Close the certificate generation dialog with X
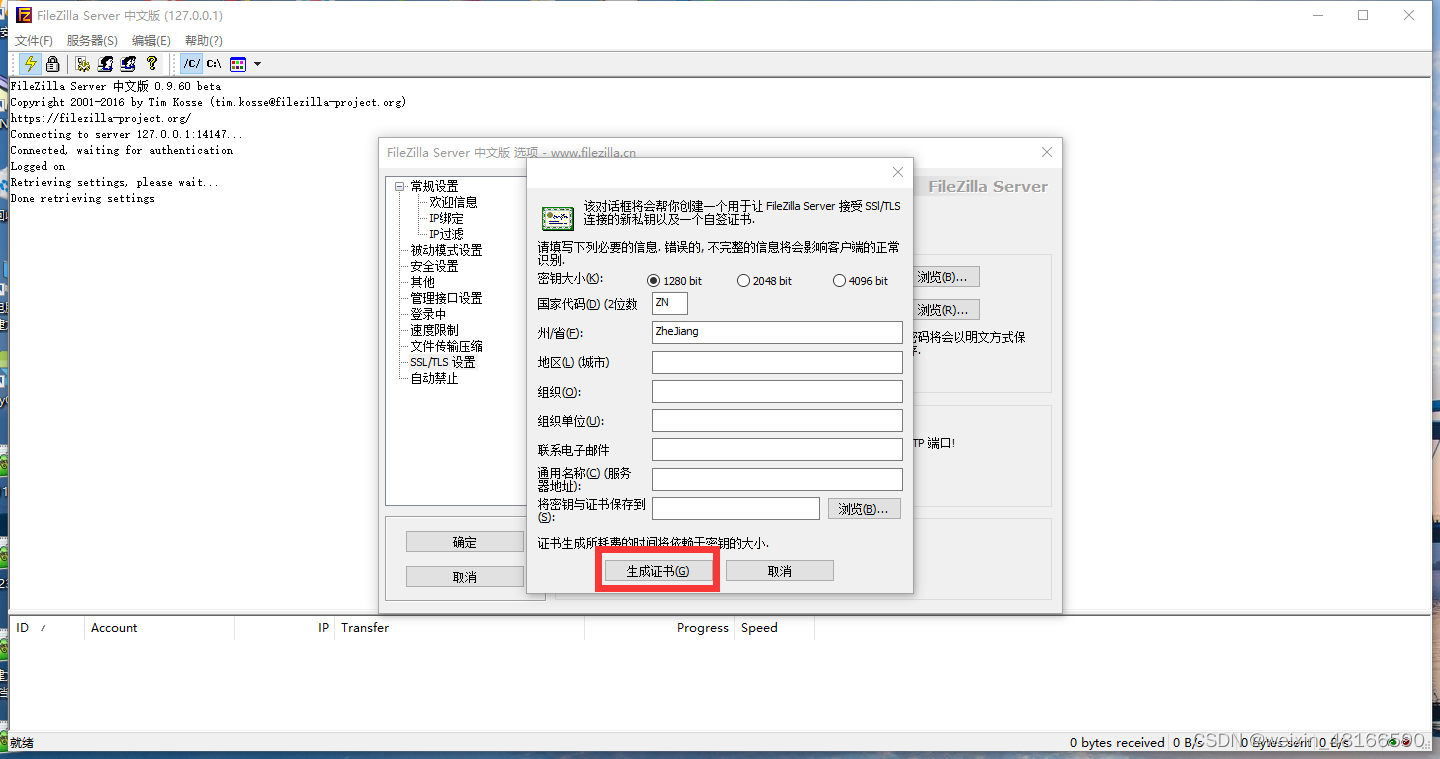 pyautogui.click(x=898, y=172)
